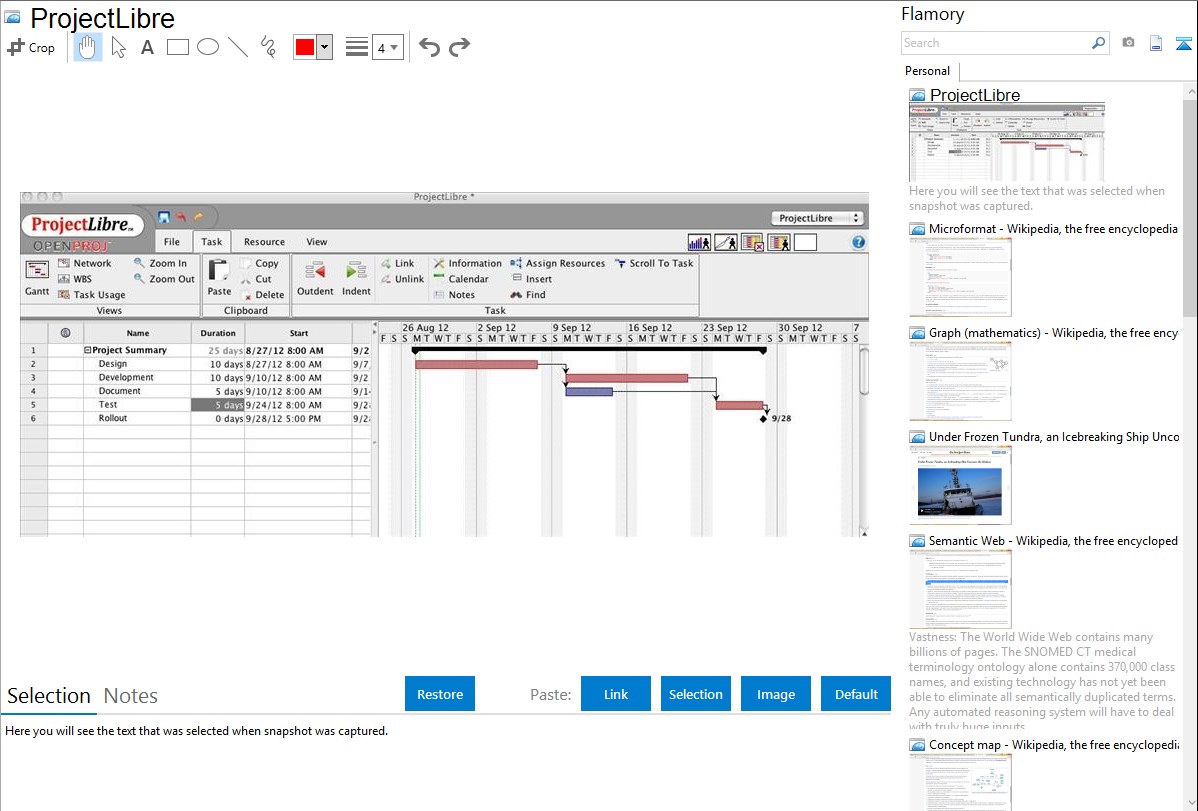The width and height of the screenshot is (1198, 811).
Task: Click the WBS view icon
Action: coord(64,279)
